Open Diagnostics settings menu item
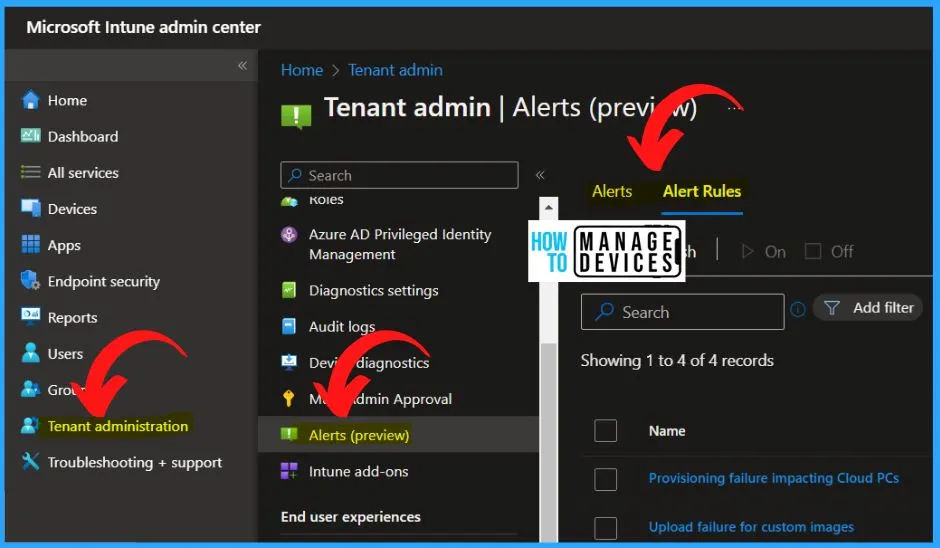 (x=373, y=291)
